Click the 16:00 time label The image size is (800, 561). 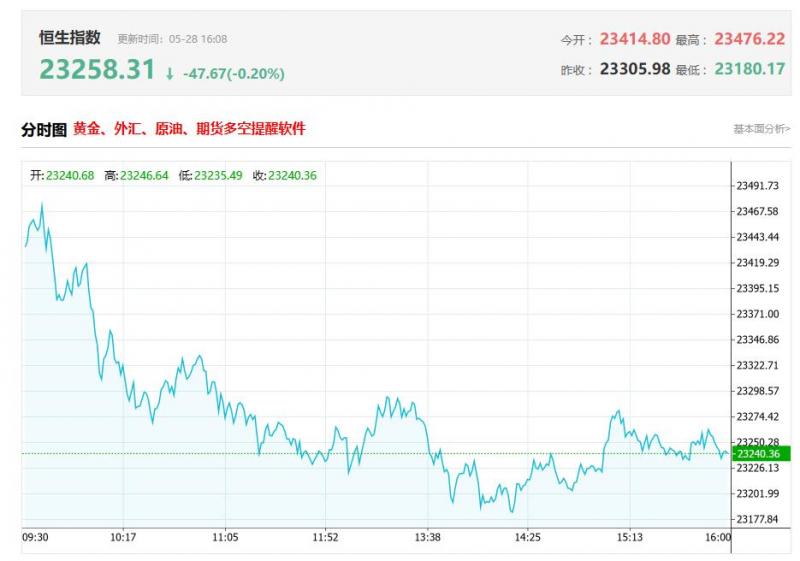pos(718,537)
